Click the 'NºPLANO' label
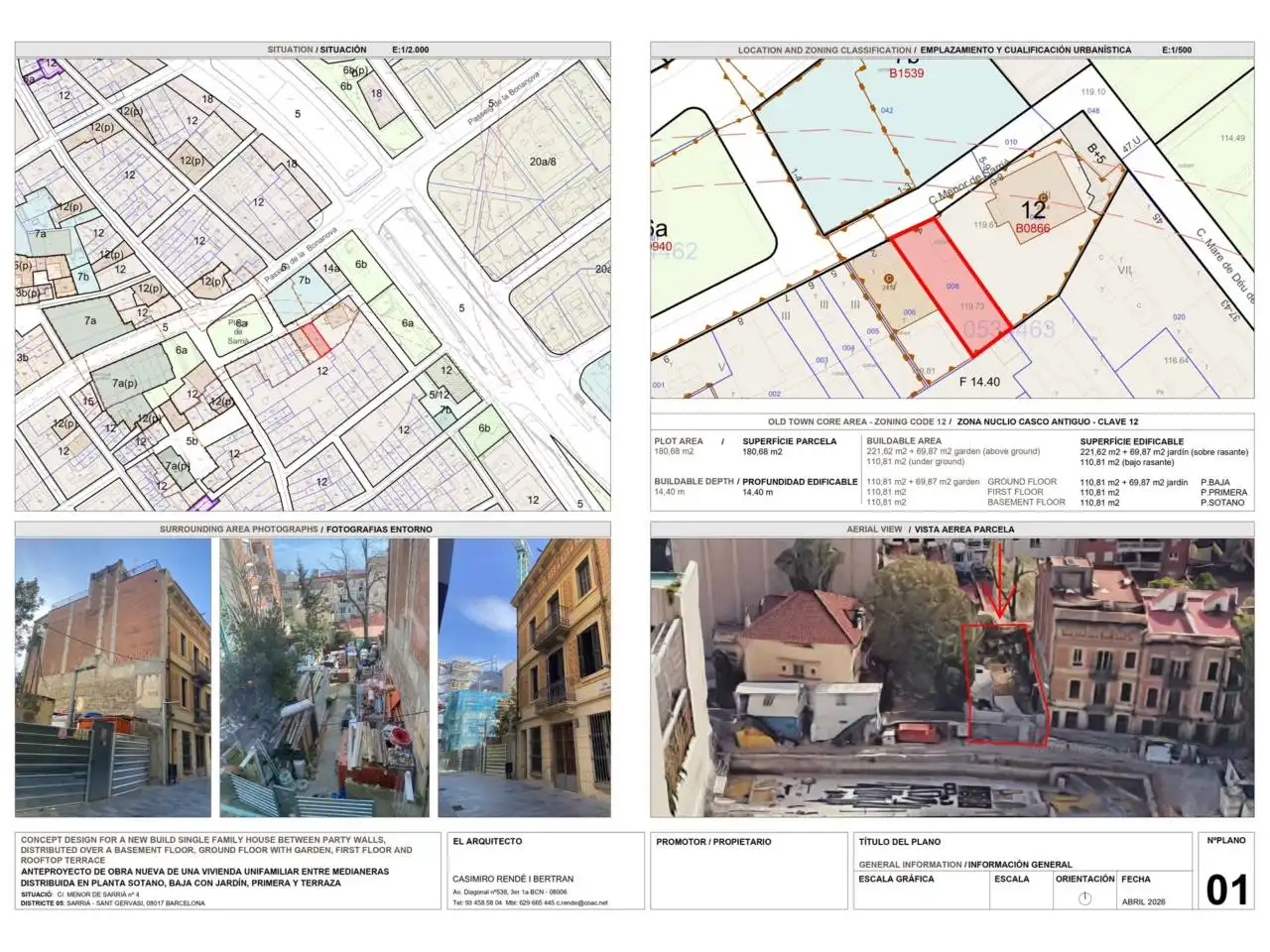 pos(1226,841)
